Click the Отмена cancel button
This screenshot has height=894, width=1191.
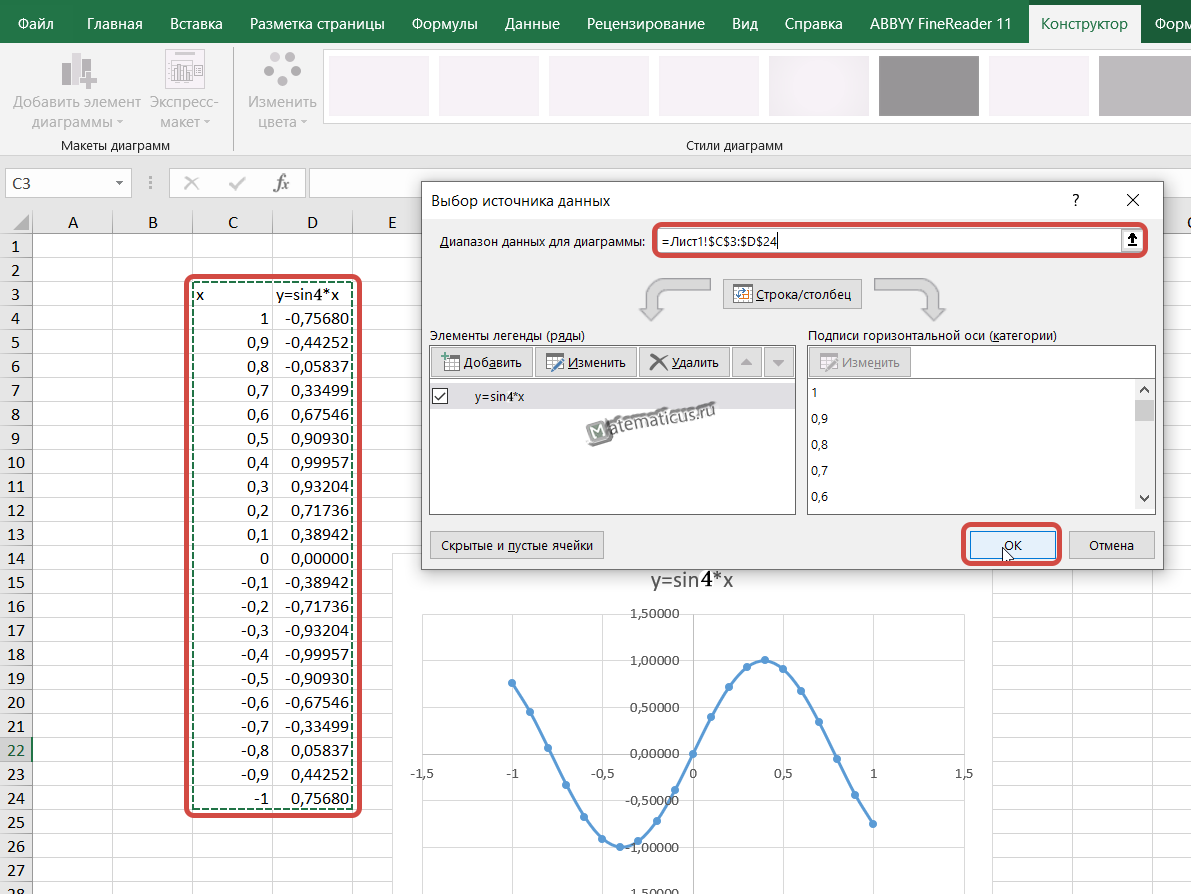(x=1111, y=545)
